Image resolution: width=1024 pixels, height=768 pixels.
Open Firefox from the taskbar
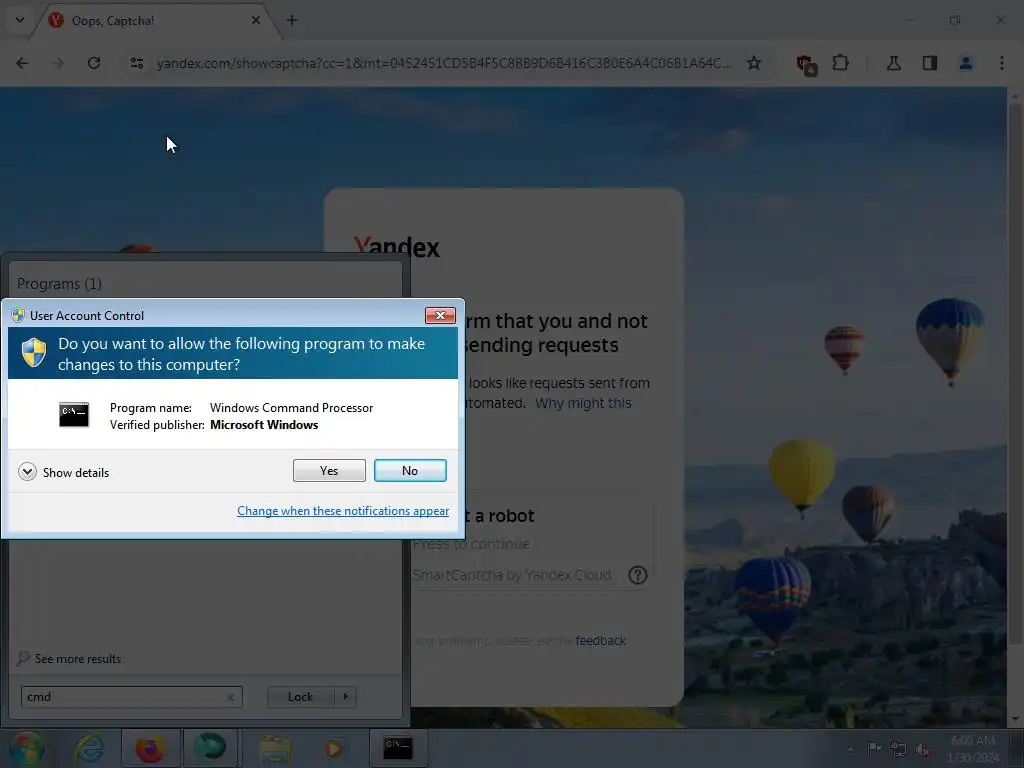(x=150, y=748)
